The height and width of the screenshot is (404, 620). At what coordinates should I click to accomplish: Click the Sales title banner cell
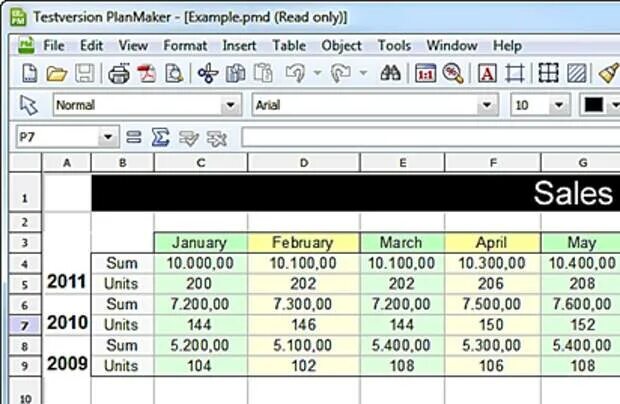click(356, 193)
